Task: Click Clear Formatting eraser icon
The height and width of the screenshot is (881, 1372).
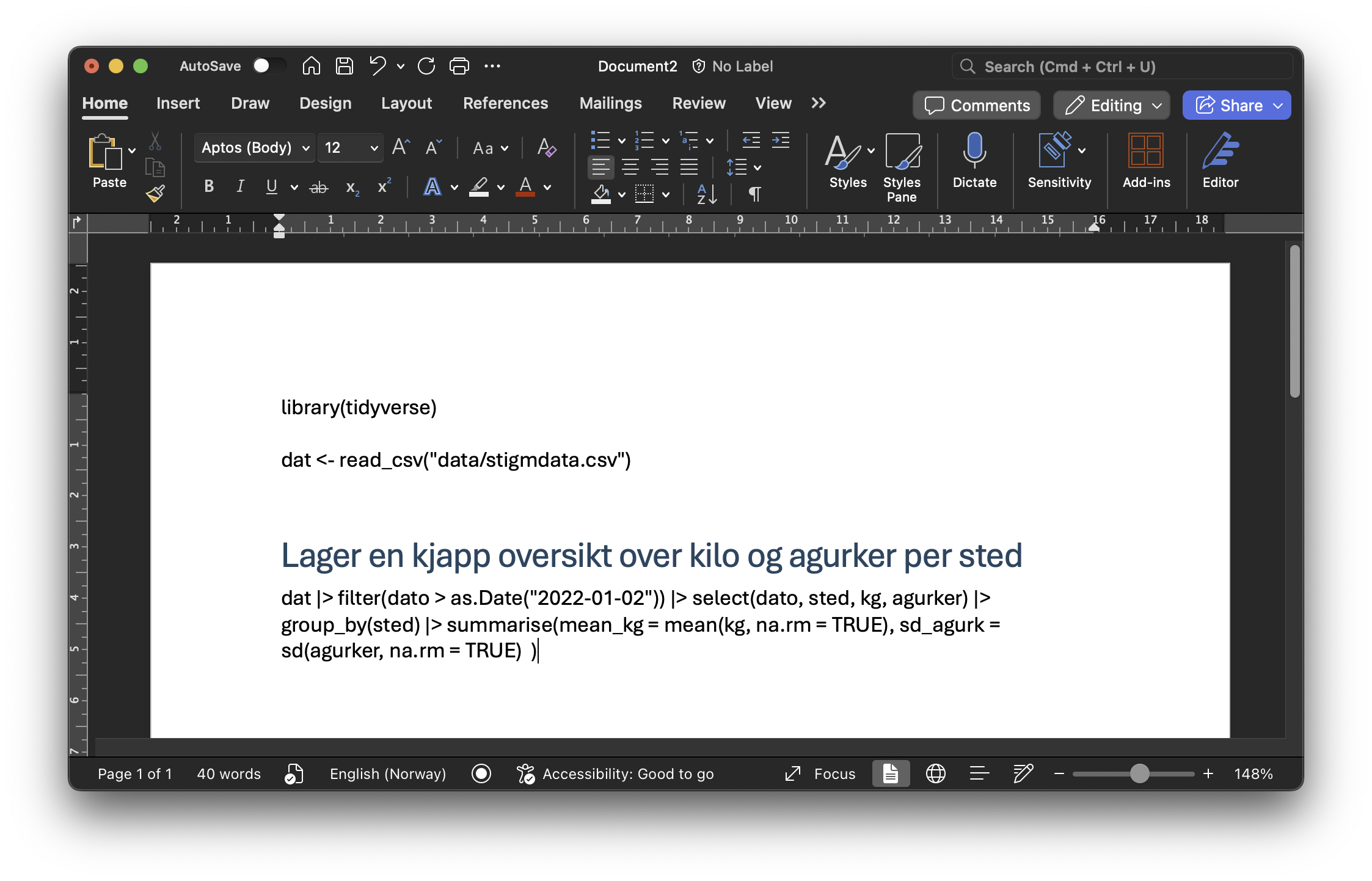Action: [x=546, y=148]
